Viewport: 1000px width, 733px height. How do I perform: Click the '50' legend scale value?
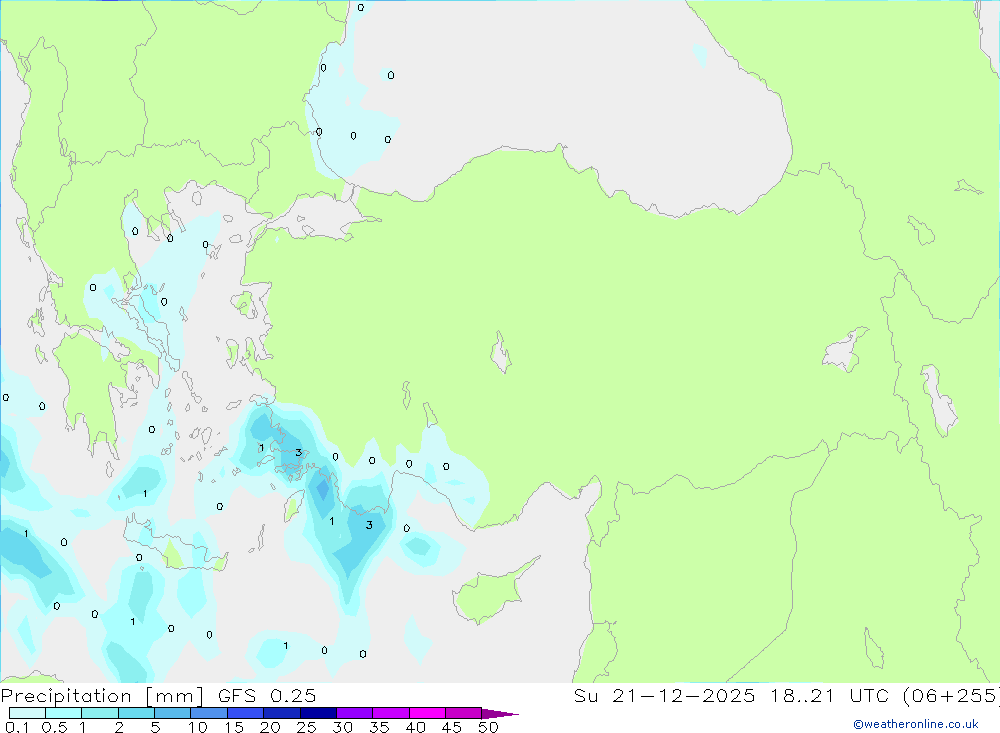click(489, 727)
